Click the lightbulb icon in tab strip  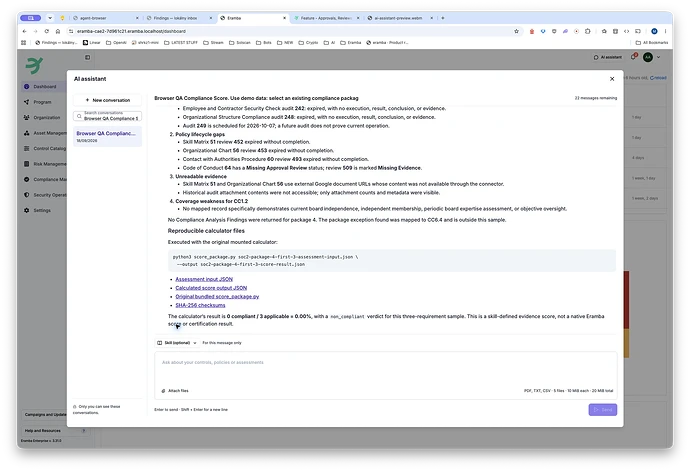[x=62, y=18]
